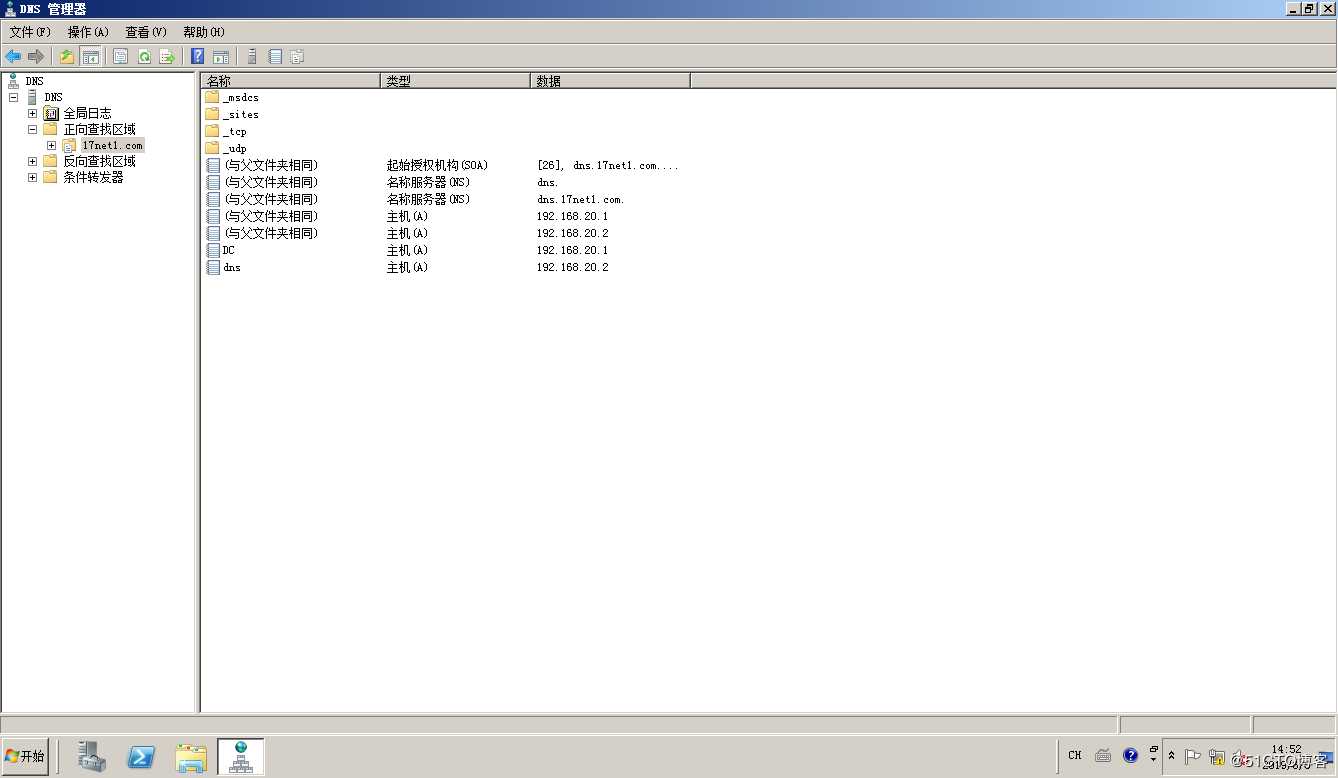Export the record list
Viewport: 1338px width, 778px height.
point(167,57)
